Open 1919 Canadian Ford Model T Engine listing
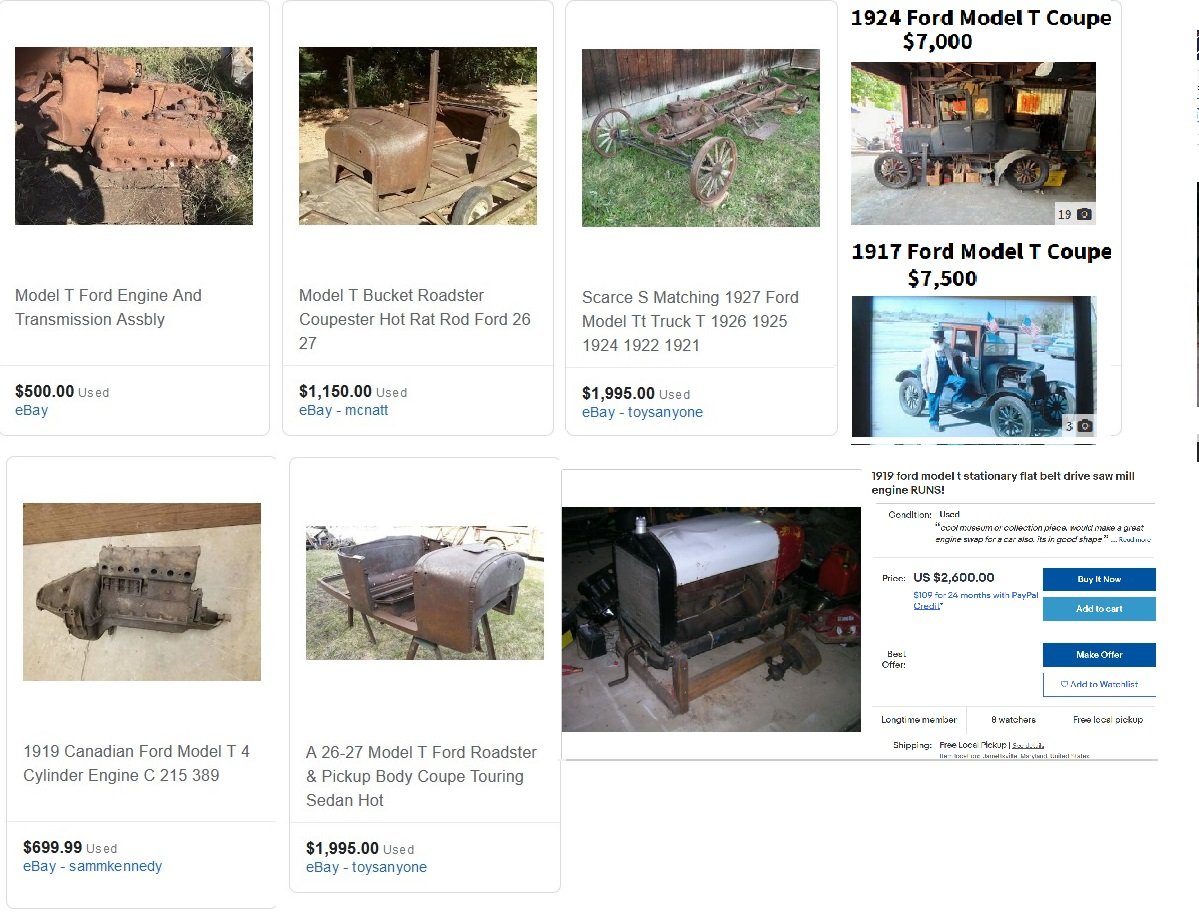This screenshot has width=1199, height=919. click(137, 763)
